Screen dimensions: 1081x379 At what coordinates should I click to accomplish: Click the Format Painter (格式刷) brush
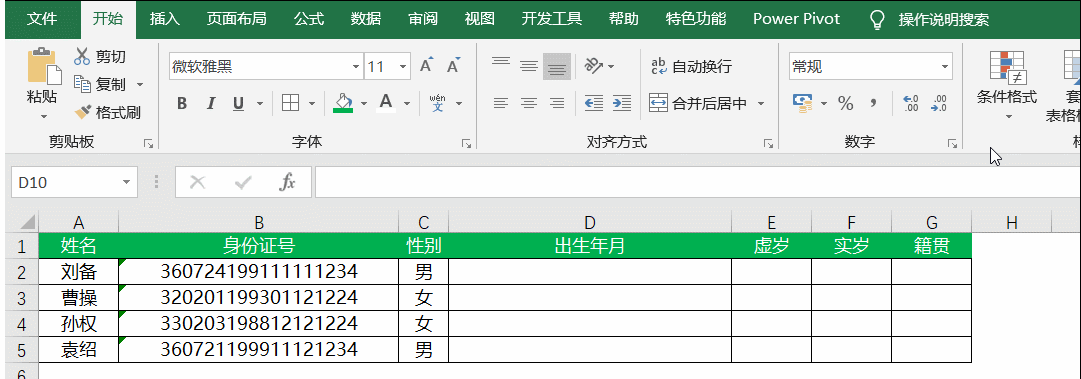pos(82,112)
